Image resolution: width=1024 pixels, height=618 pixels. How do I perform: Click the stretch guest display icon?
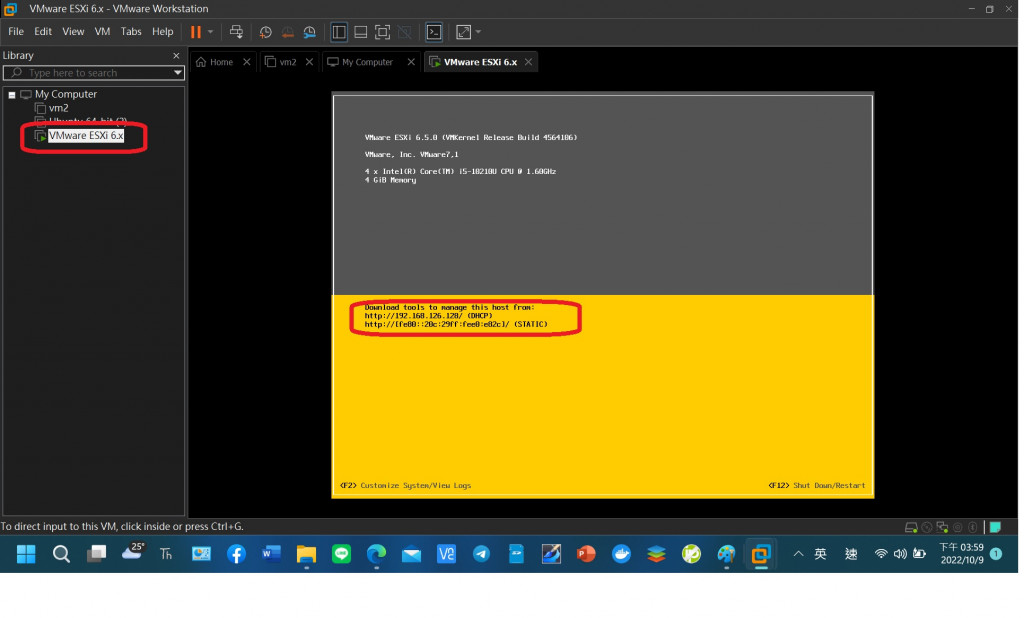[464, 32]
